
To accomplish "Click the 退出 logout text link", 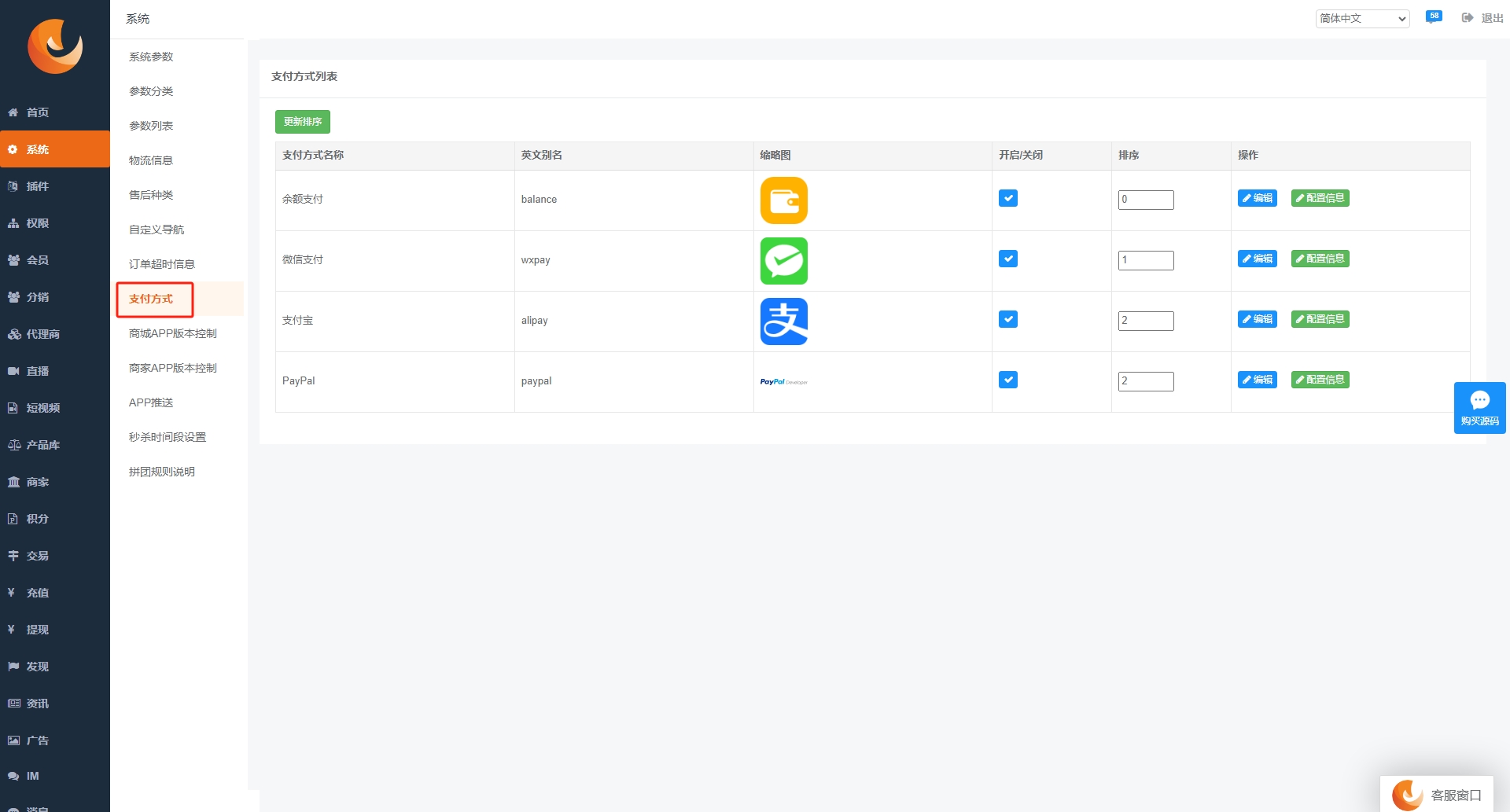I will [x=1492, y=18].
